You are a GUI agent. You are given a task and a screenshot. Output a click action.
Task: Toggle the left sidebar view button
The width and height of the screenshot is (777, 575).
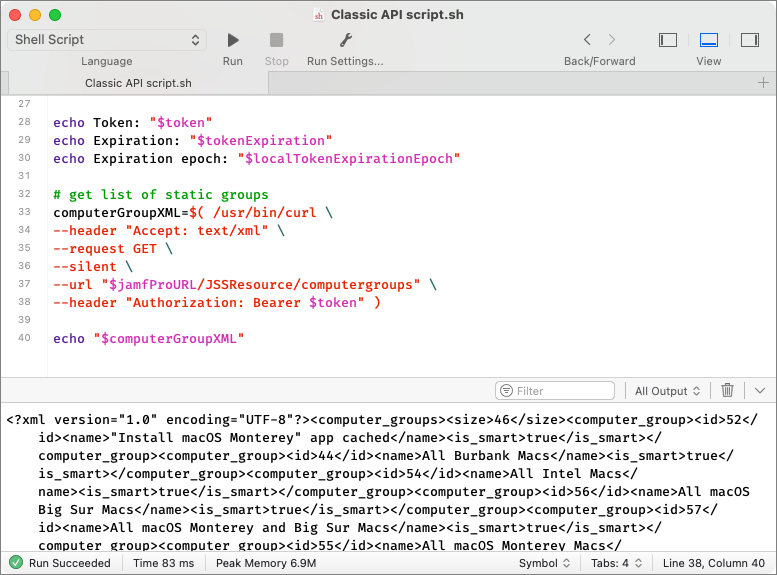[x=667, y=40]
